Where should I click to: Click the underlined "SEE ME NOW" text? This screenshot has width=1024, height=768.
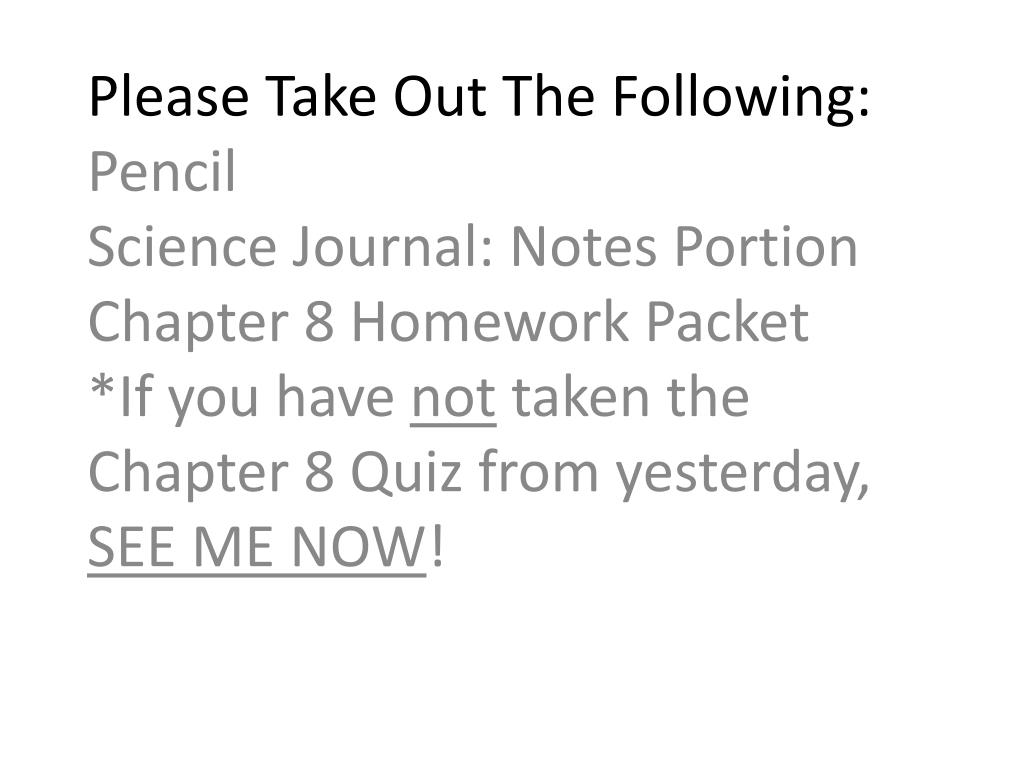[x=257, y=547]
